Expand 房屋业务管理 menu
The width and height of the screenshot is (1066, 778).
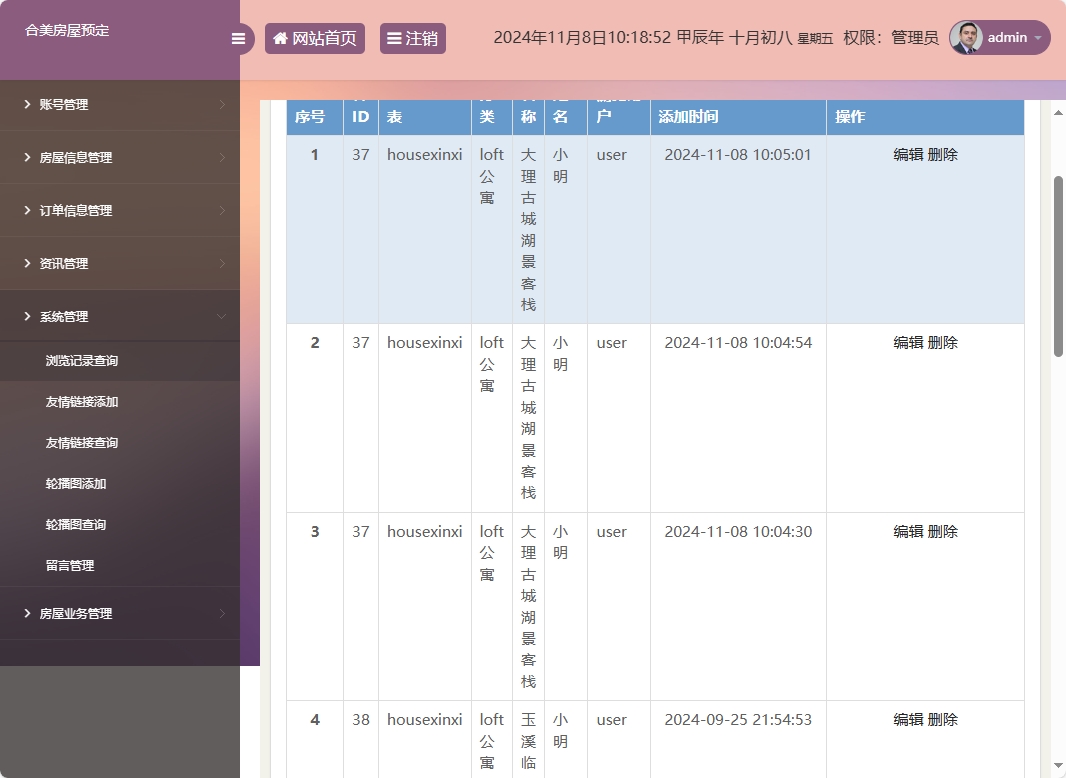click(x=120, y=613)
